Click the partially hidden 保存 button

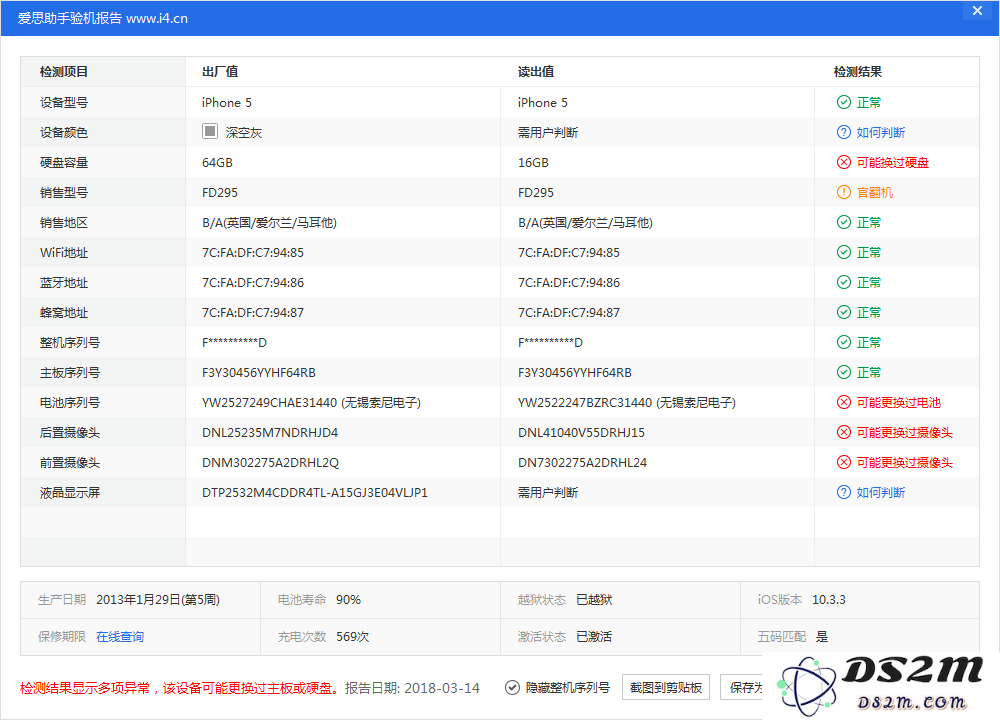[x=742, y=687]
